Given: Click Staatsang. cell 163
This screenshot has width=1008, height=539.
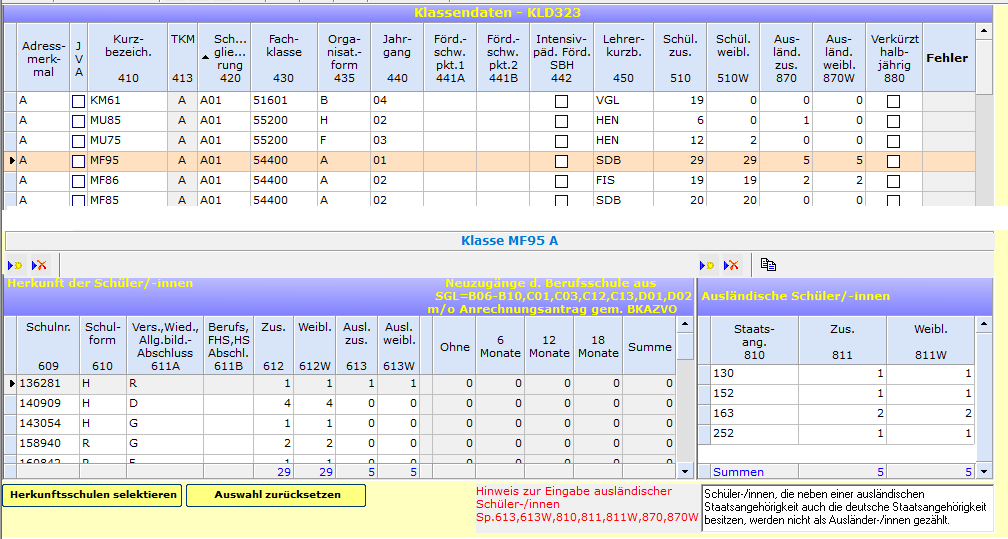Looking at the screenshot, I should (754, 413).
